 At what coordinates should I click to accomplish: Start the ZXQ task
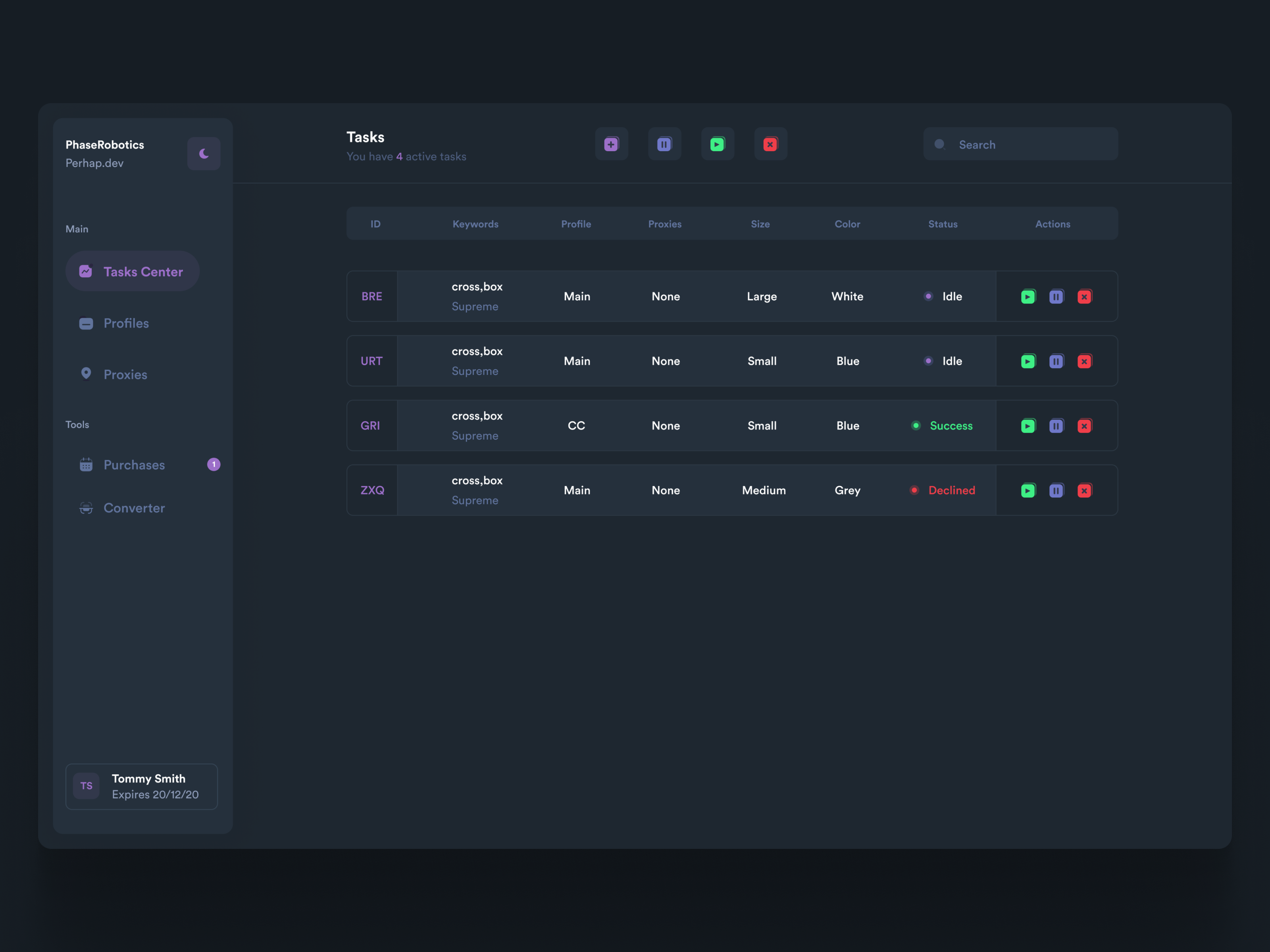(x=1028, y=491)
